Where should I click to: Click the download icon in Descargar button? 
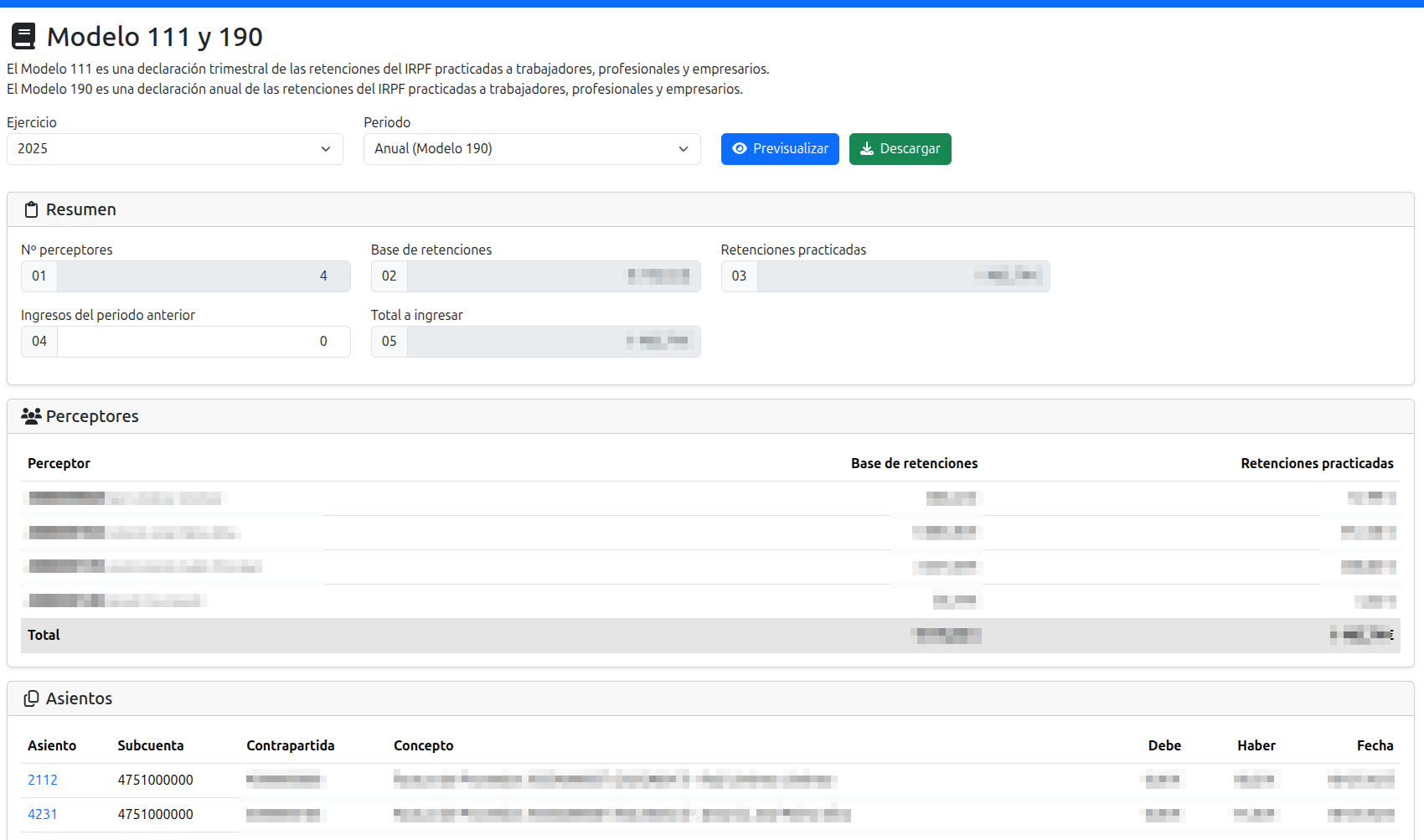click(867, 149)
